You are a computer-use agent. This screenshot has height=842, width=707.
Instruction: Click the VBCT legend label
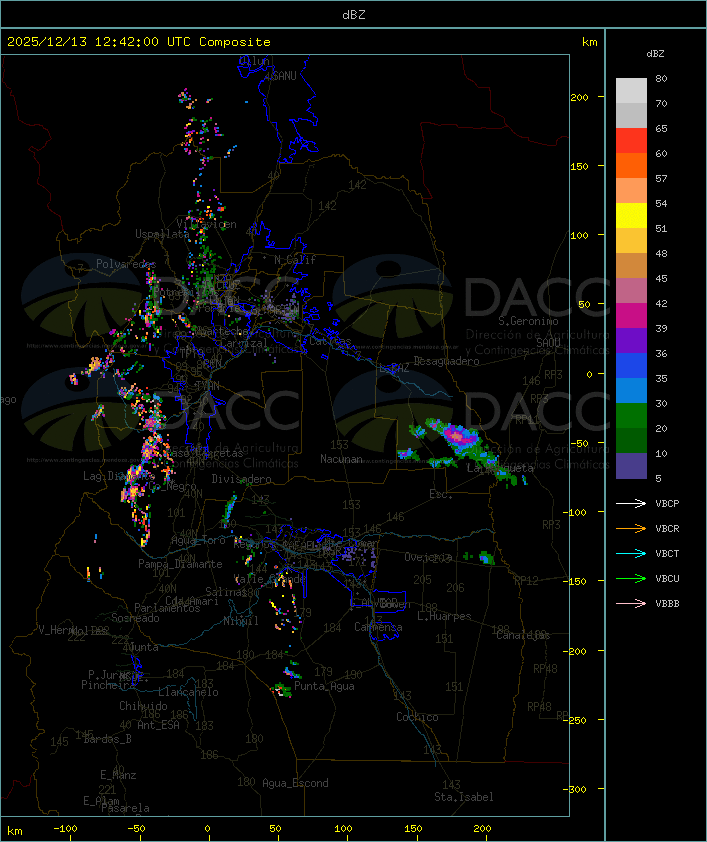tap(667, 554)
